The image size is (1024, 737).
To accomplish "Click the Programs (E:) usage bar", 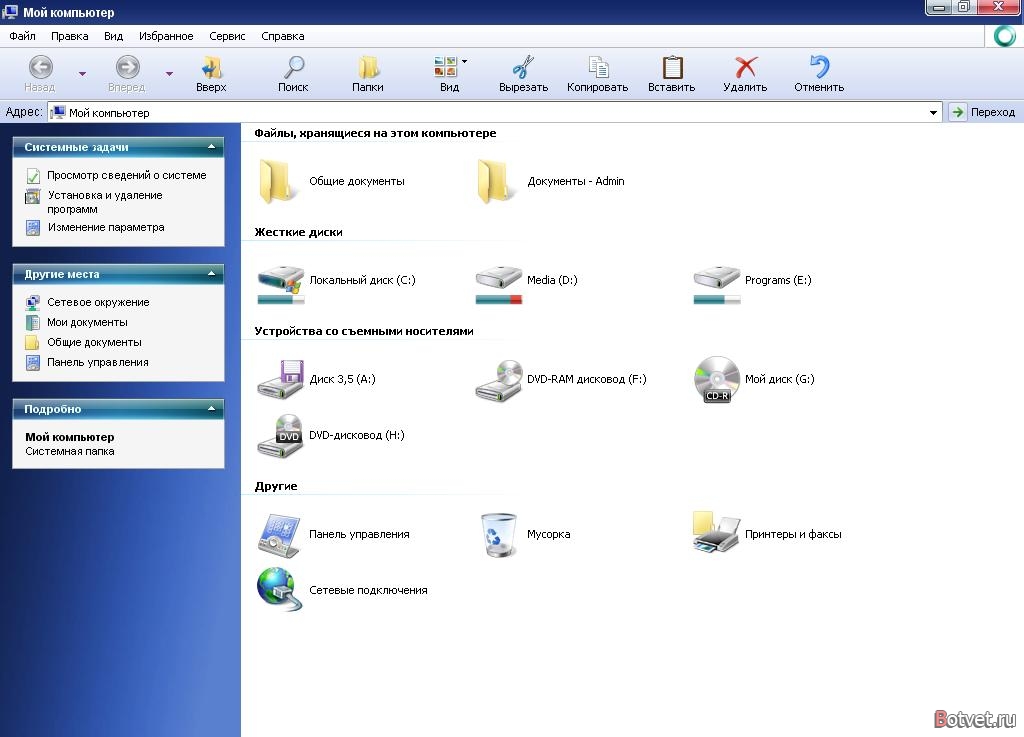I will click(716, 300).
